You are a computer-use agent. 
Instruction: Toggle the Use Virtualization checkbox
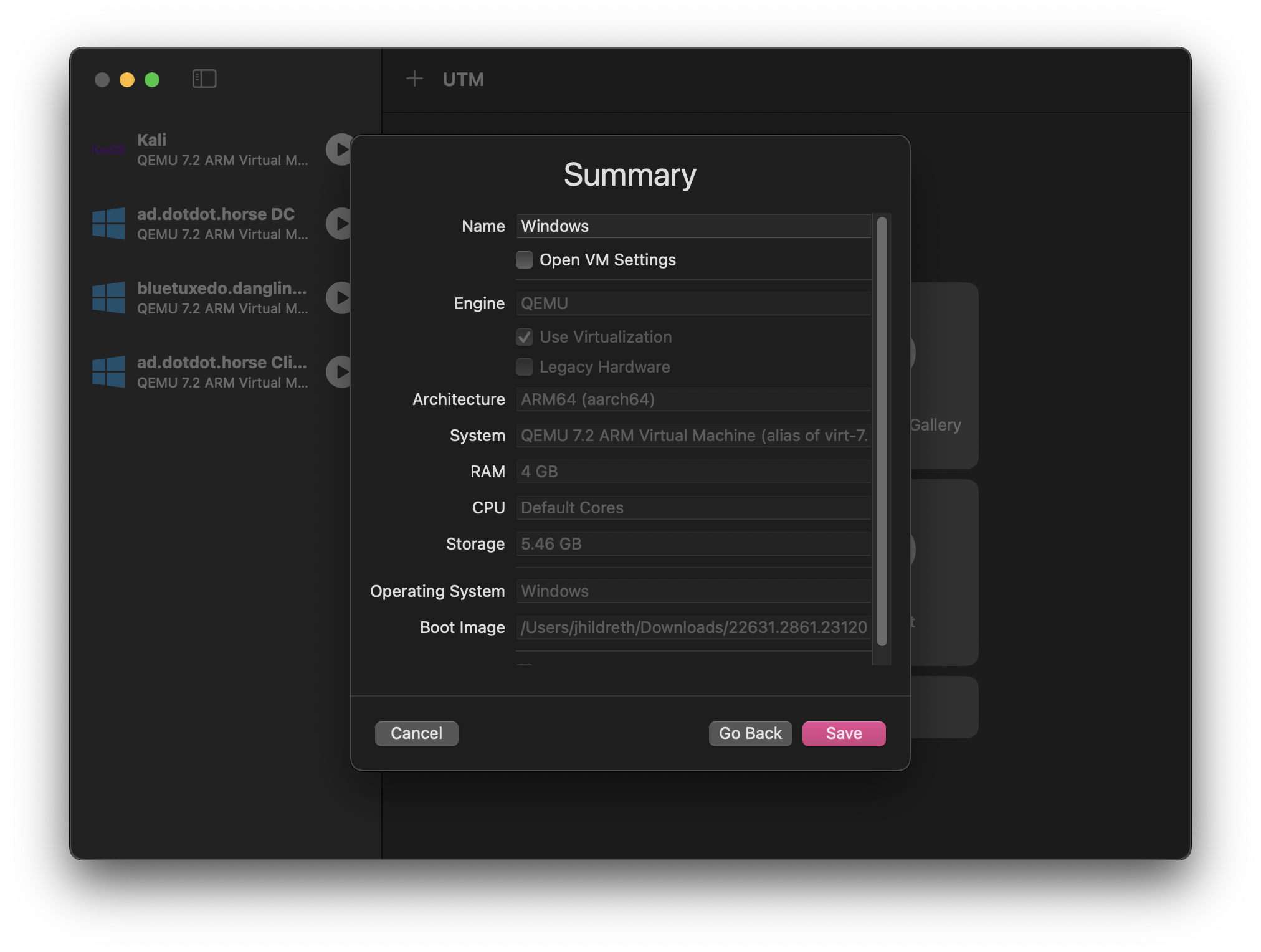point(525,337)
